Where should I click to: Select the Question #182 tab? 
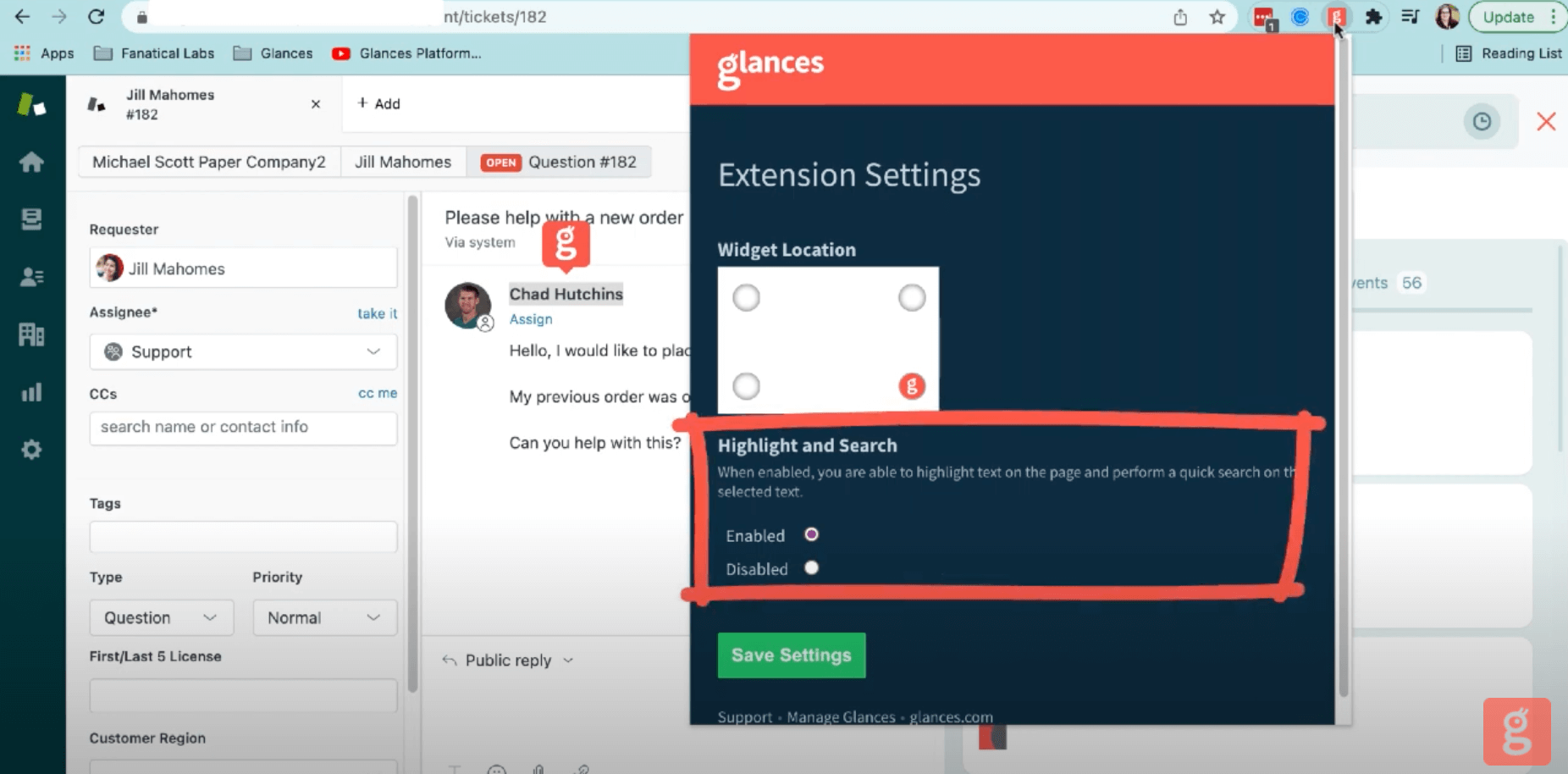[x=559, y=162]
